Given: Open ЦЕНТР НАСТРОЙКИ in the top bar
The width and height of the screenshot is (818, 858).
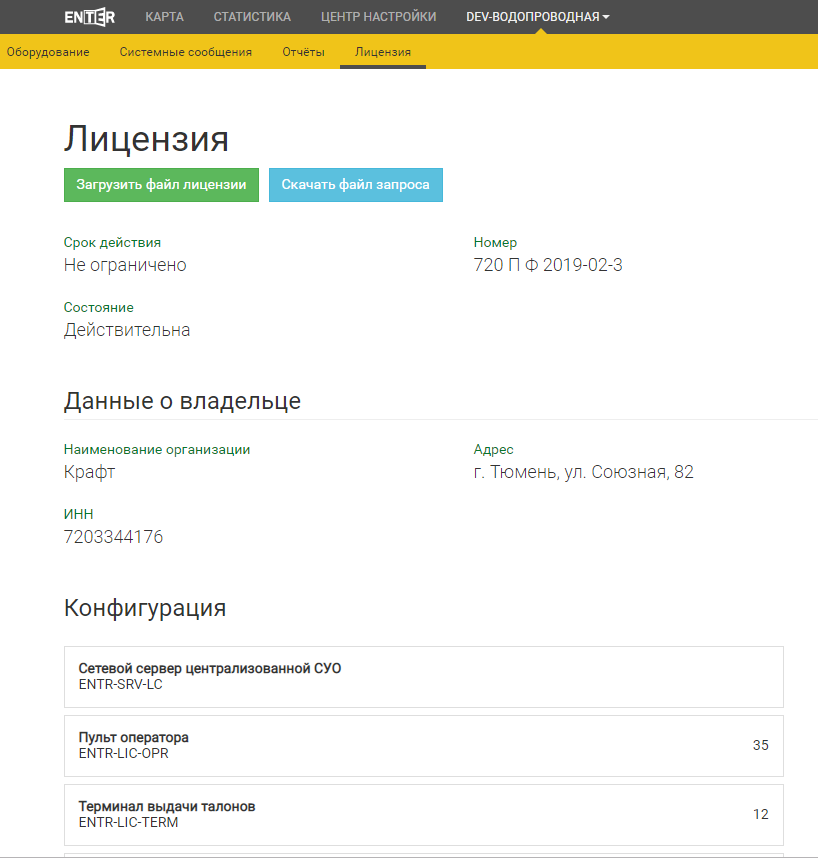Looking at the screenshot, I should pyautogui.click(x=378, y=17).
